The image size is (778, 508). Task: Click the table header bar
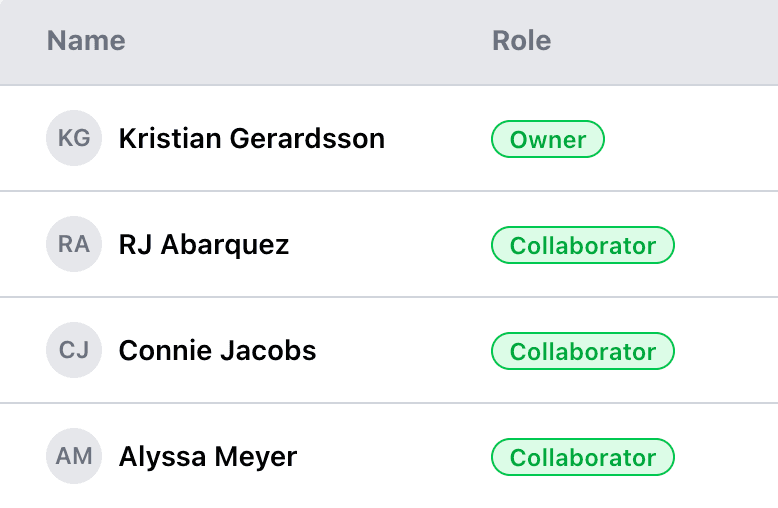[x=300, y=41]
